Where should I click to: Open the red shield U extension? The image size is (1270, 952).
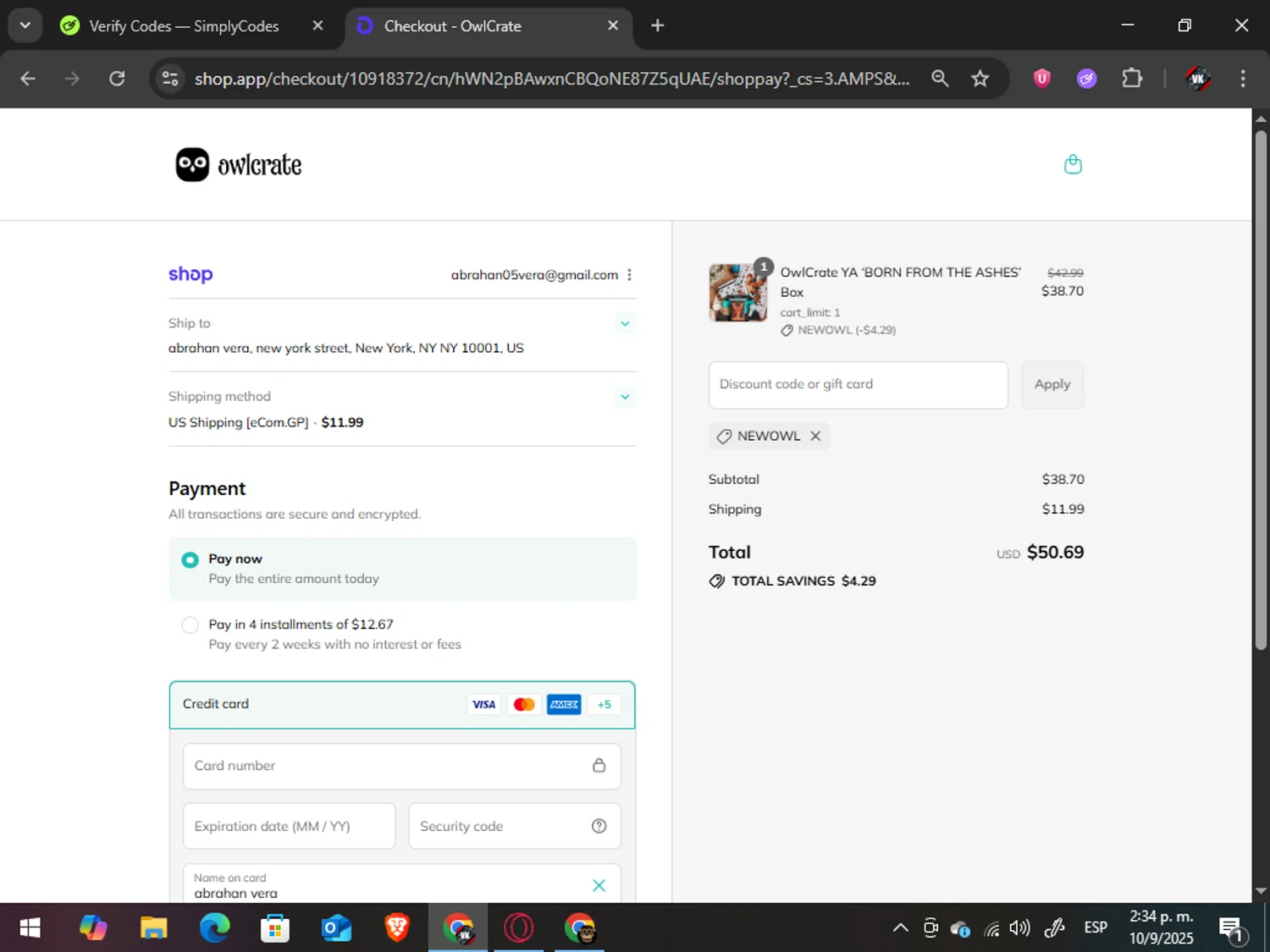coord(1042,79)
